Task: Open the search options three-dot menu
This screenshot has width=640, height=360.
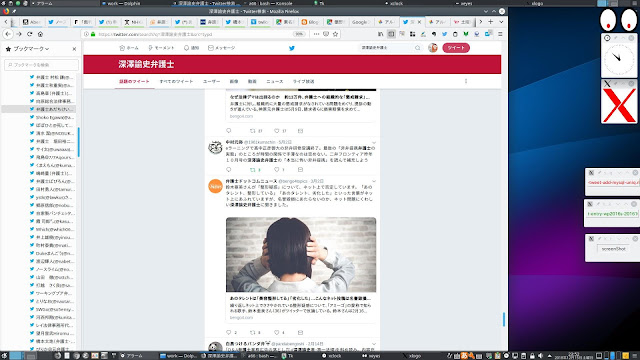Action: tap(466, 81)
